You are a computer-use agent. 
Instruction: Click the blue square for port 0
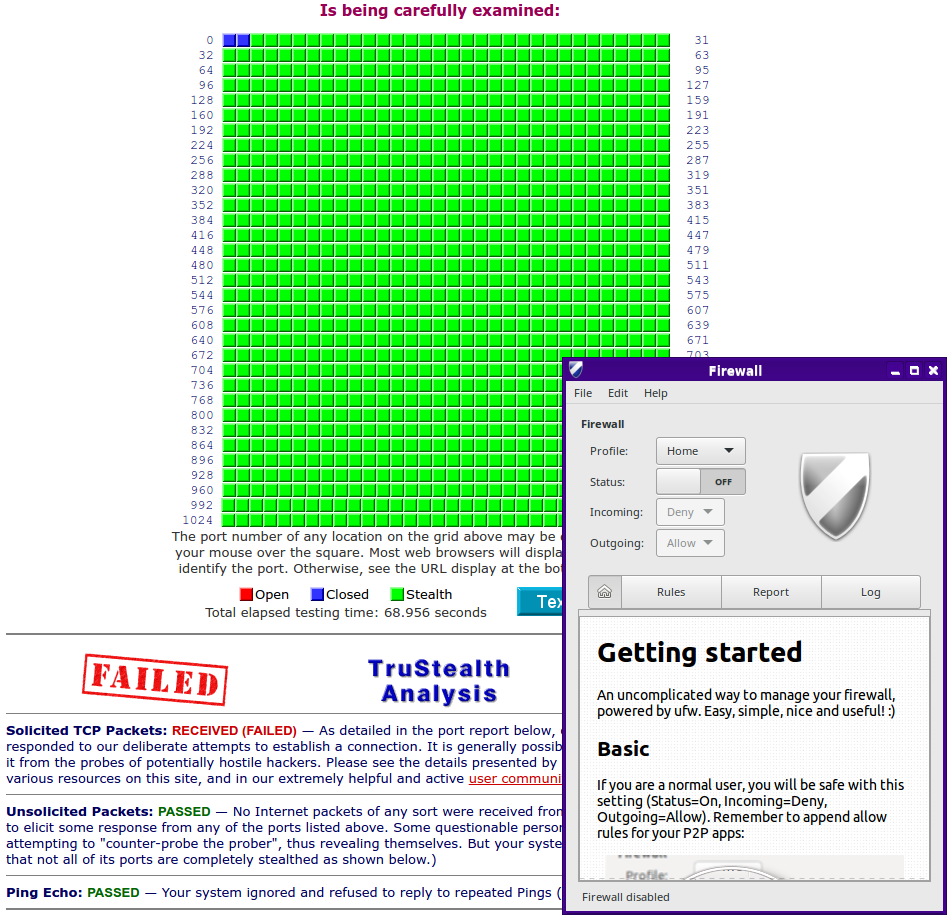tap(229, 40)
